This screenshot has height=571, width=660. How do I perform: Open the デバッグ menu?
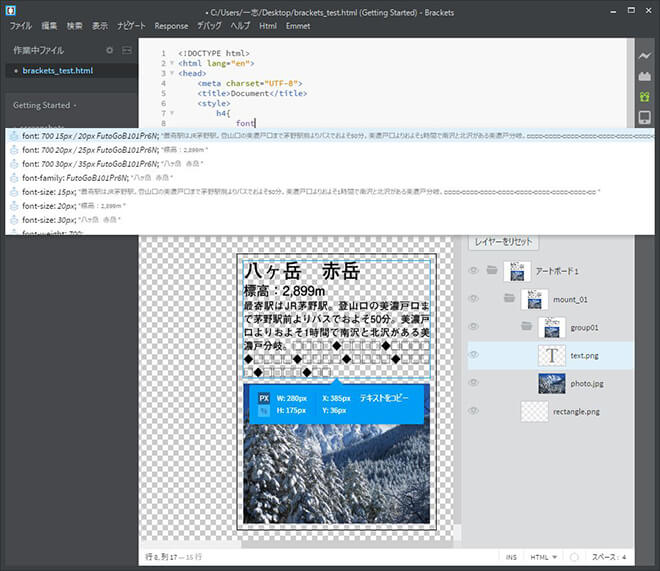point(210,26)
